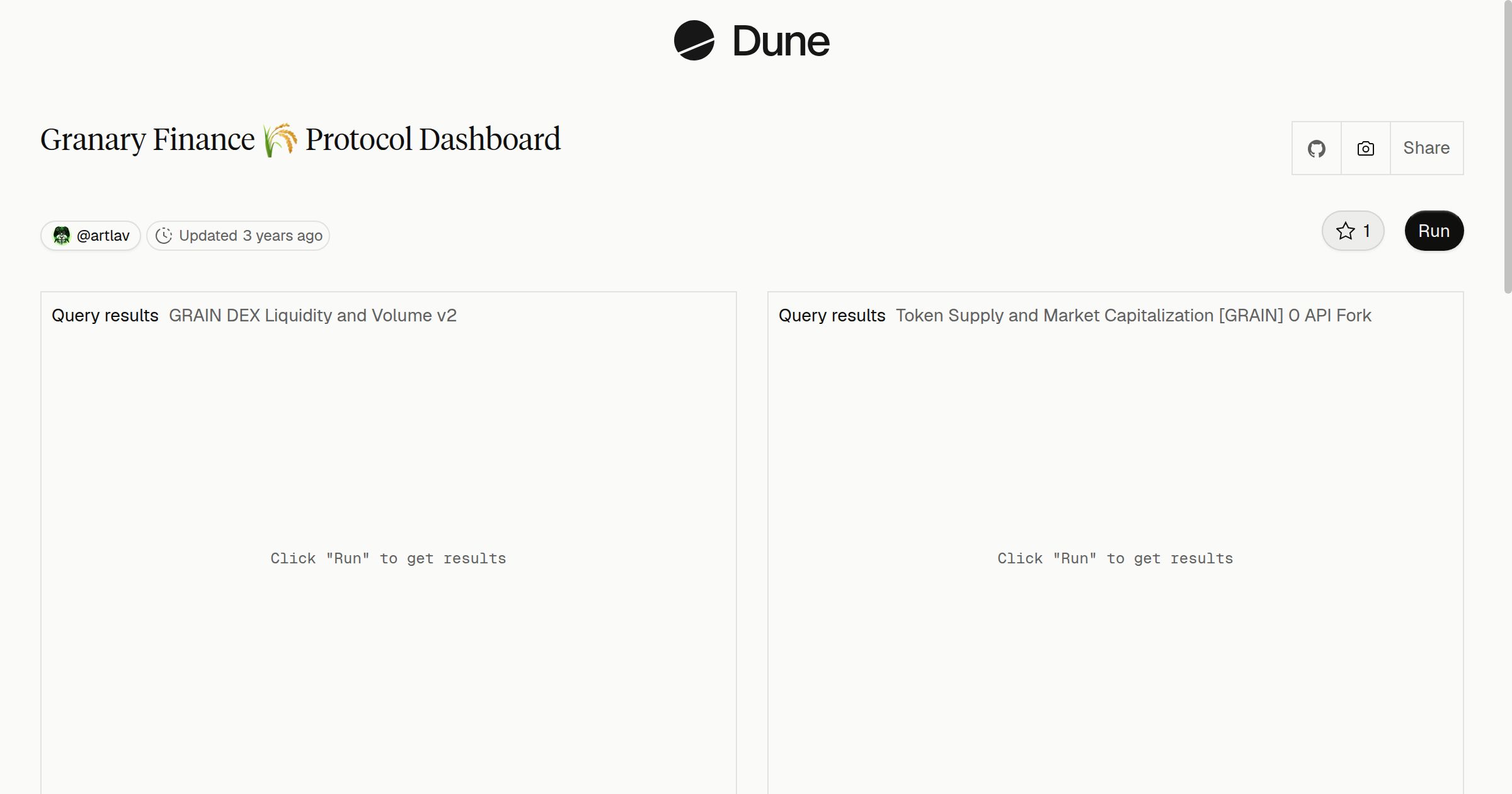Click the @artlav avatar image
This screenshot has height=794, width=1512.
click(x=62, y=236)
